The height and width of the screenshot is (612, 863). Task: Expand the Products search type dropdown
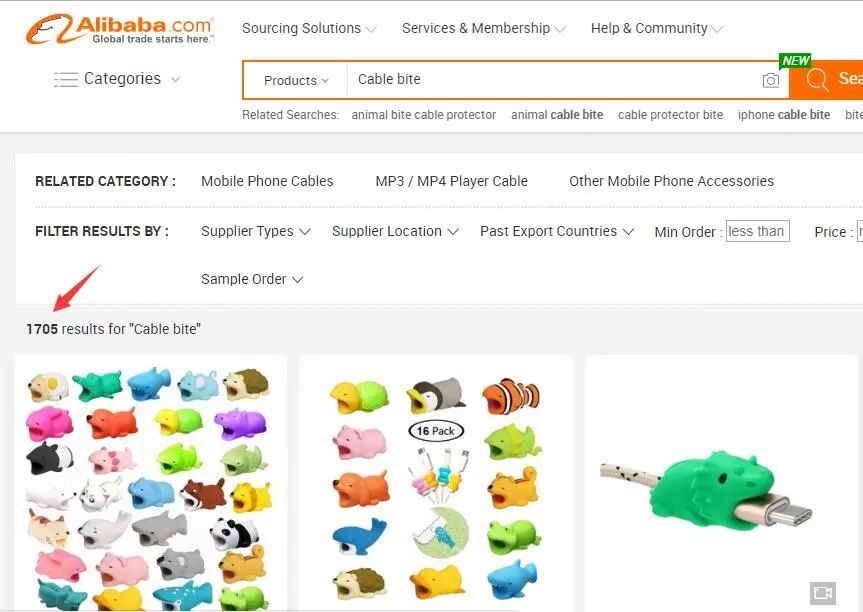click(x=296, y=80)
